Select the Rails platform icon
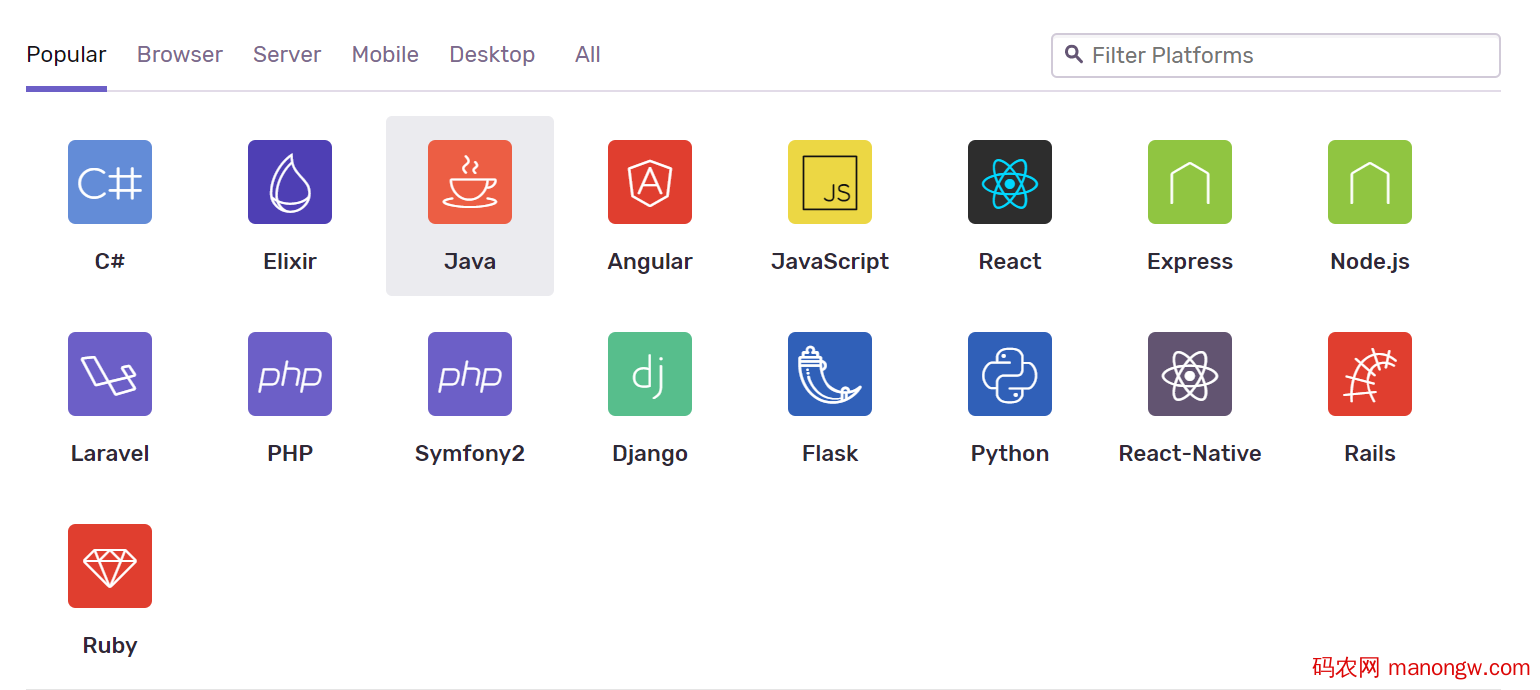The image size is (1540, 690). click(x=1370, y=374)
